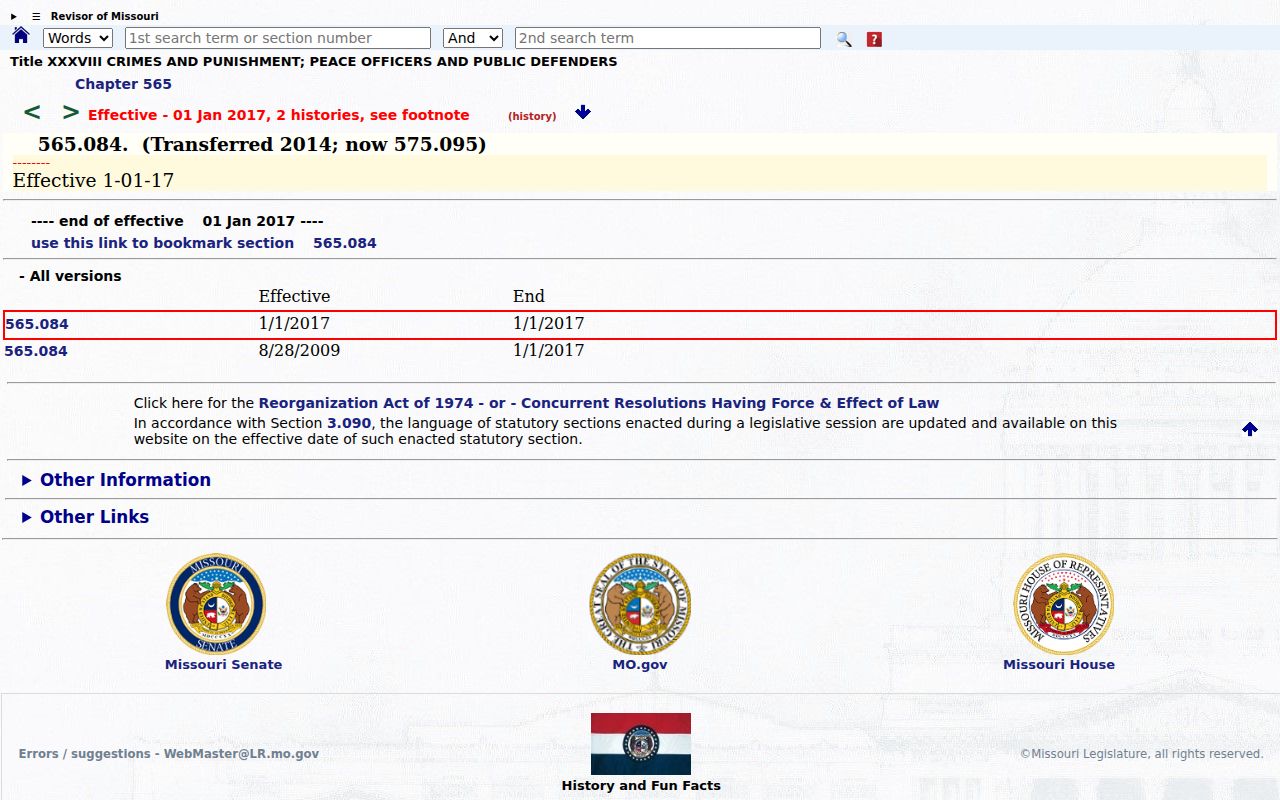Toggle the hamburger menu icon beside Revisor of Missouri
This screenshot has width=1280, height=800.
(x=36, y=16)
